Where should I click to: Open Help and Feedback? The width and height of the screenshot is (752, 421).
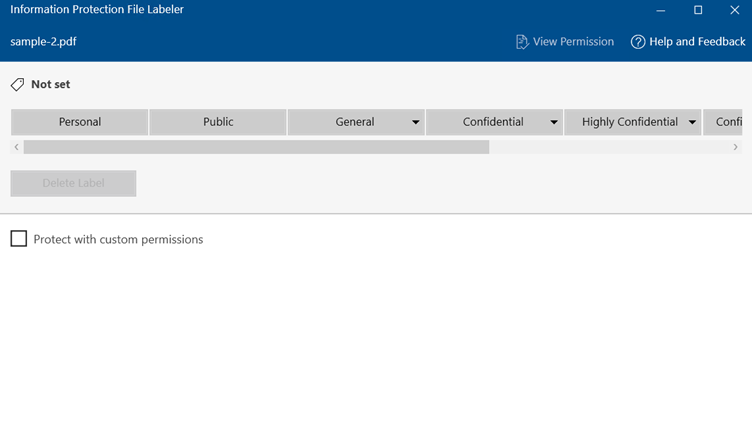pyautogui.click(x=697, y=42)
